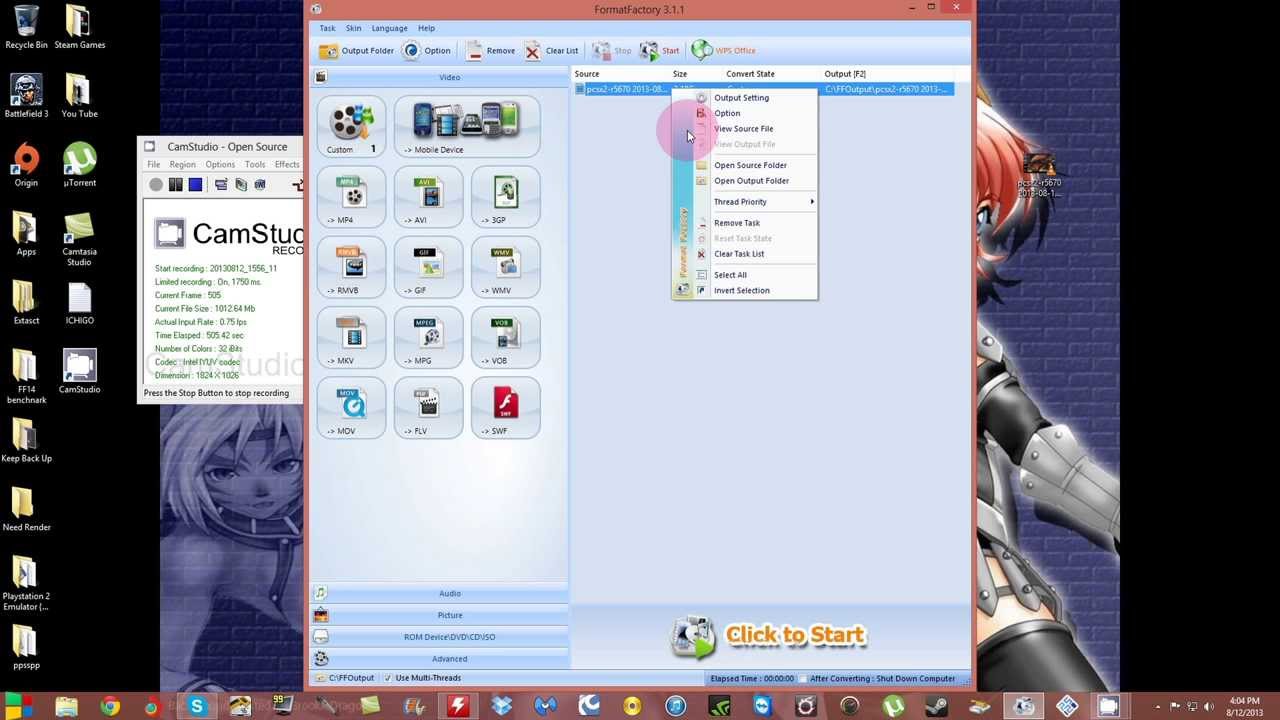Image resolution: width=1280 pixels, height=720 pixels.
Task: Open the Language menu
Action: pos(389,28)
